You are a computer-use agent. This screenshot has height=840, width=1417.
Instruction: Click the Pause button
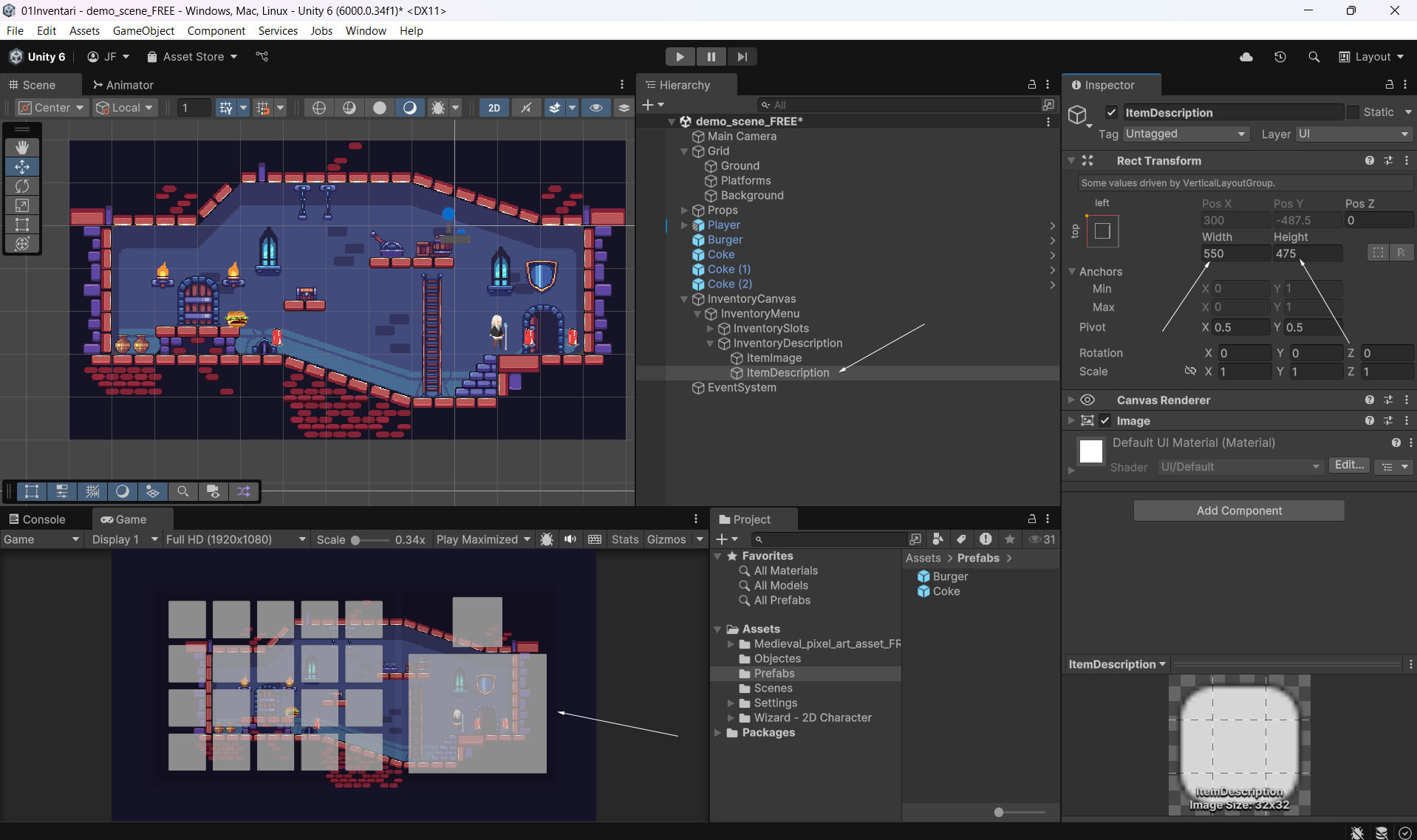pyautogui.click(x=711, y=57)
